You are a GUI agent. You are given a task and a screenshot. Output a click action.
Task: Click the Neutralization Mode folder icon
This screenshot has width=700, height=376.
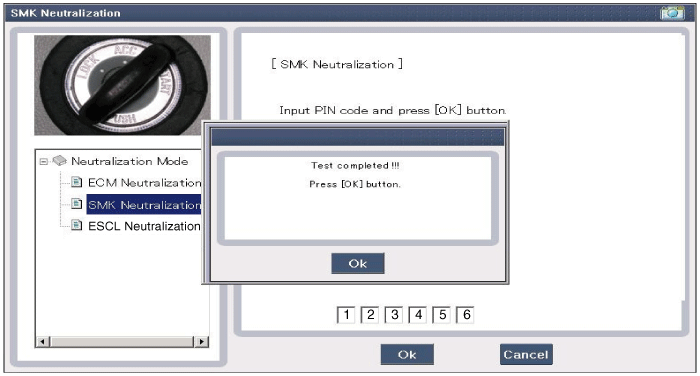coord(59,161)
